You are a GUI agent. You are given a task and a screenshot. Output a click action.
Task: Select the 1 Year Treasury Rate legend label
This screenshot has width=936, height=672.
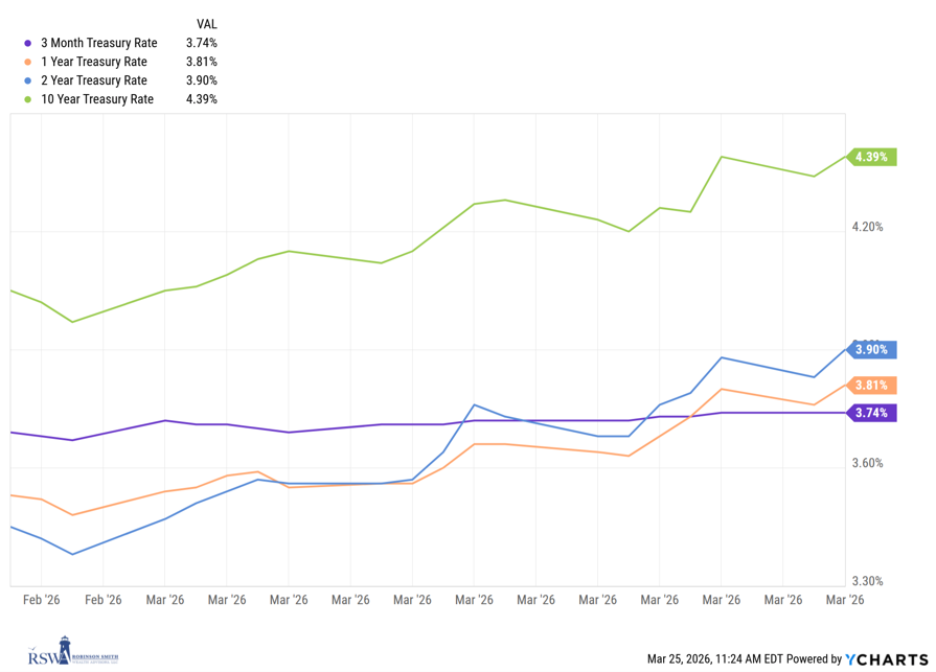[94, 62]
